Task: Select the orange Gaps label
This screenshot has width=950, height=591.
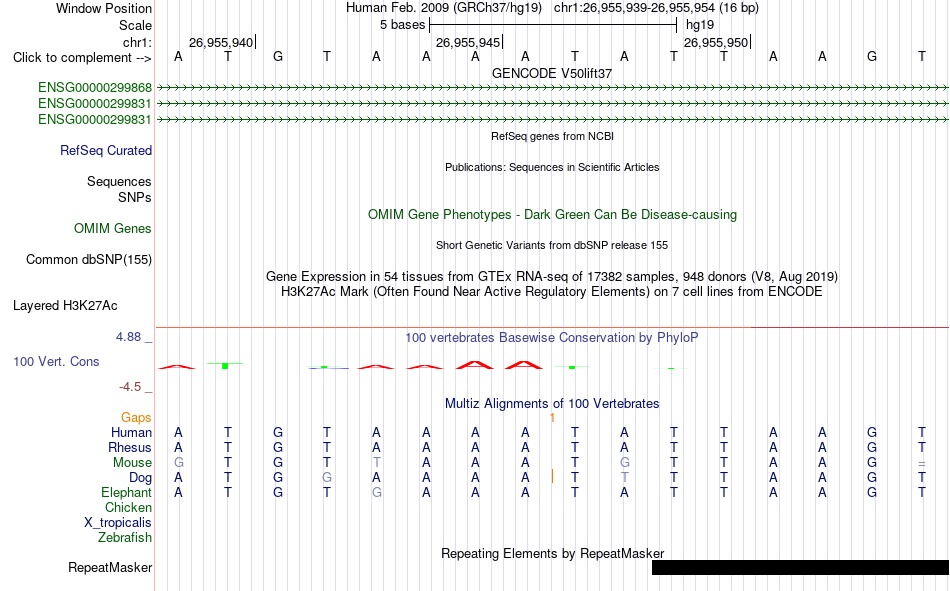Action: point(136,417)
